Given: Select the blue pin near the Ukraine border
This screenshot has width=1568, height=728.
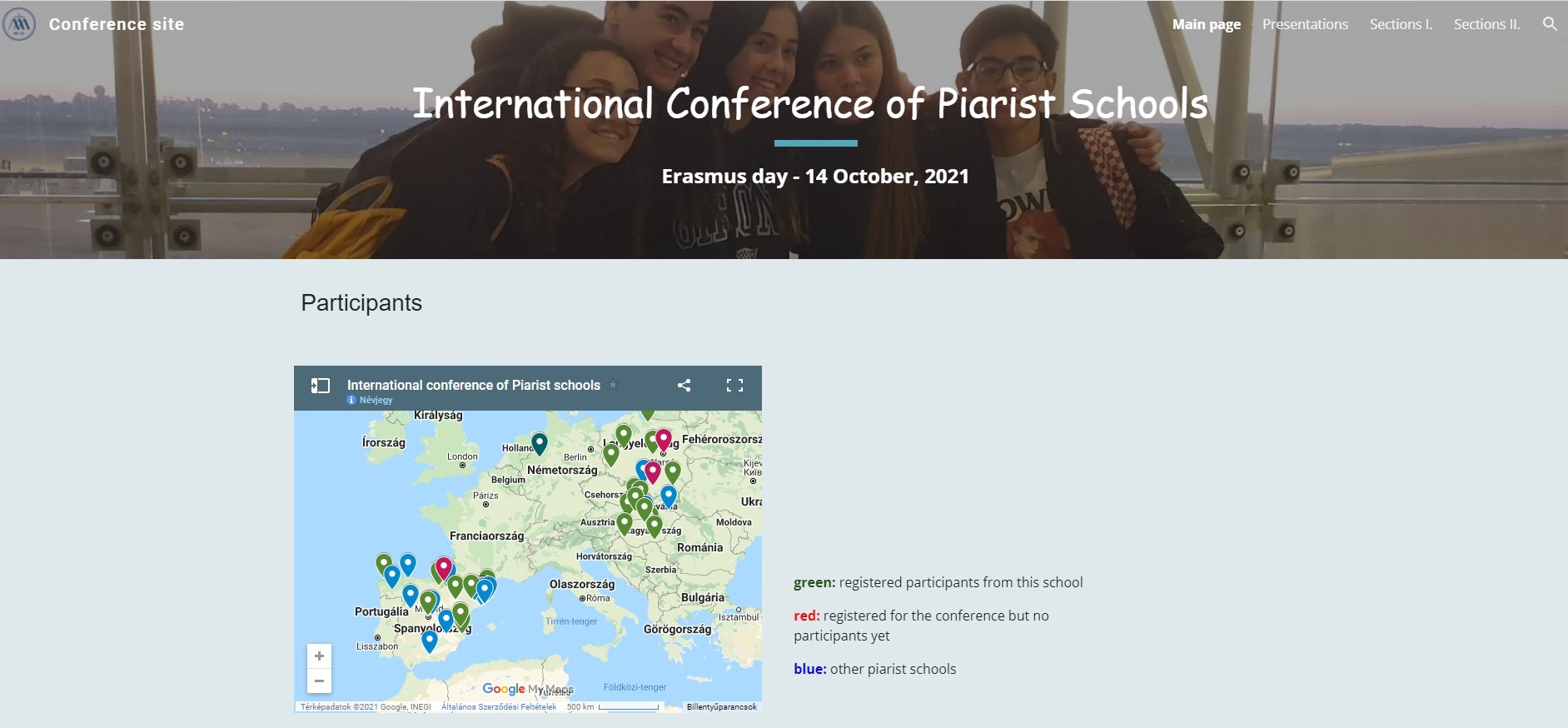Looking at the screenshot, I should tap(669, 497).
